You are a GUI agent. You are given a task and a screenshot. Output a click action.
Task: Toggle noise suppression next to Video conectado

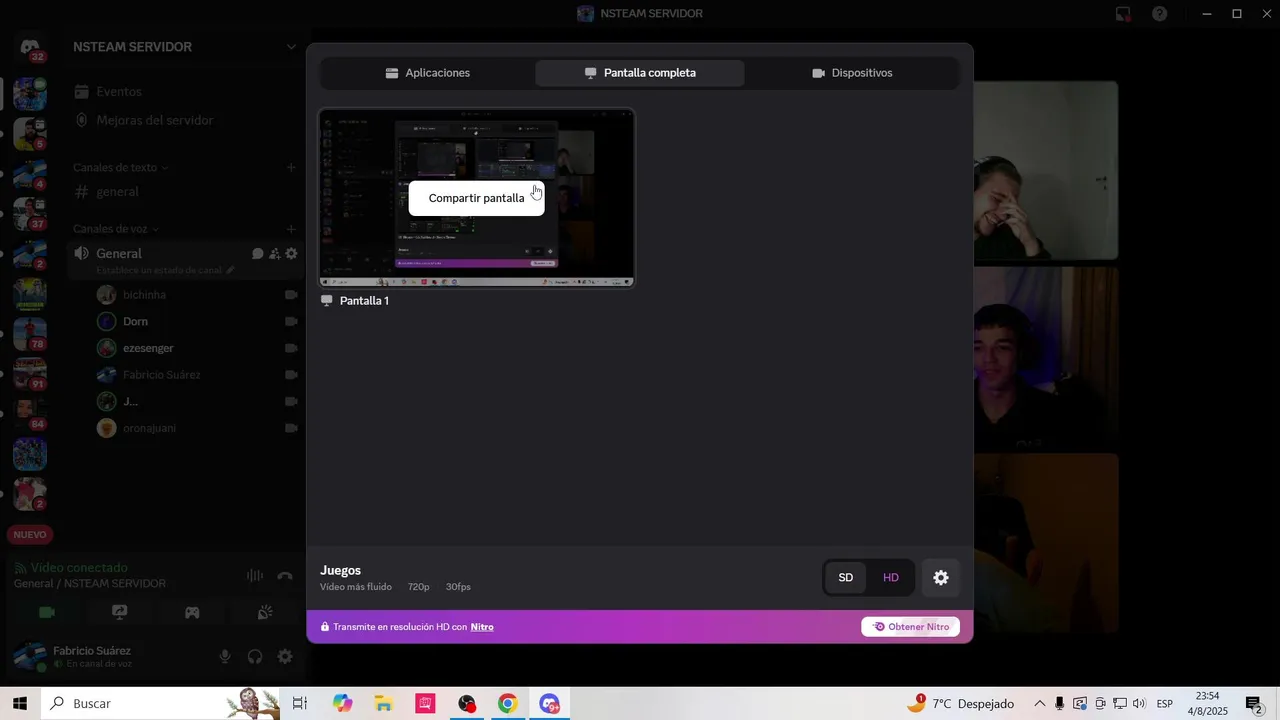click(255, 575)
